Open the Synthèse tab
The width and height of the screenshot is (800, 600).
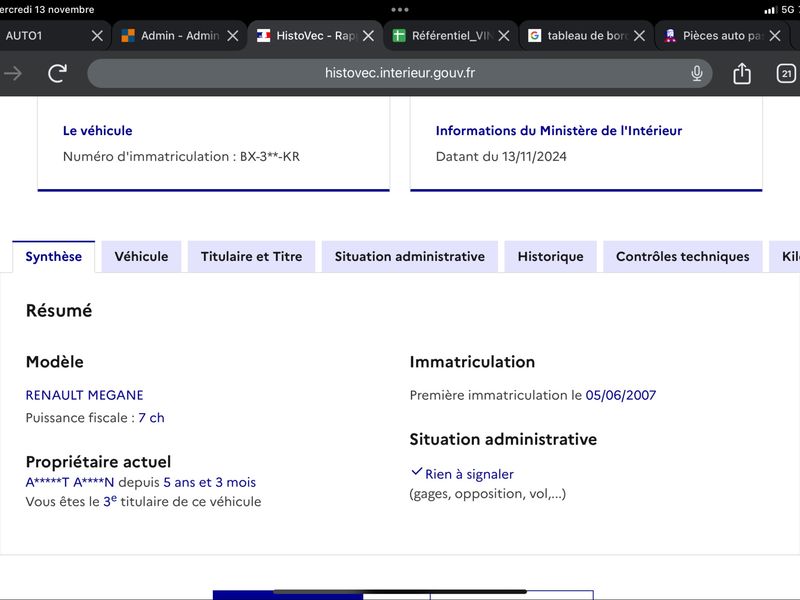coord(54,257)
